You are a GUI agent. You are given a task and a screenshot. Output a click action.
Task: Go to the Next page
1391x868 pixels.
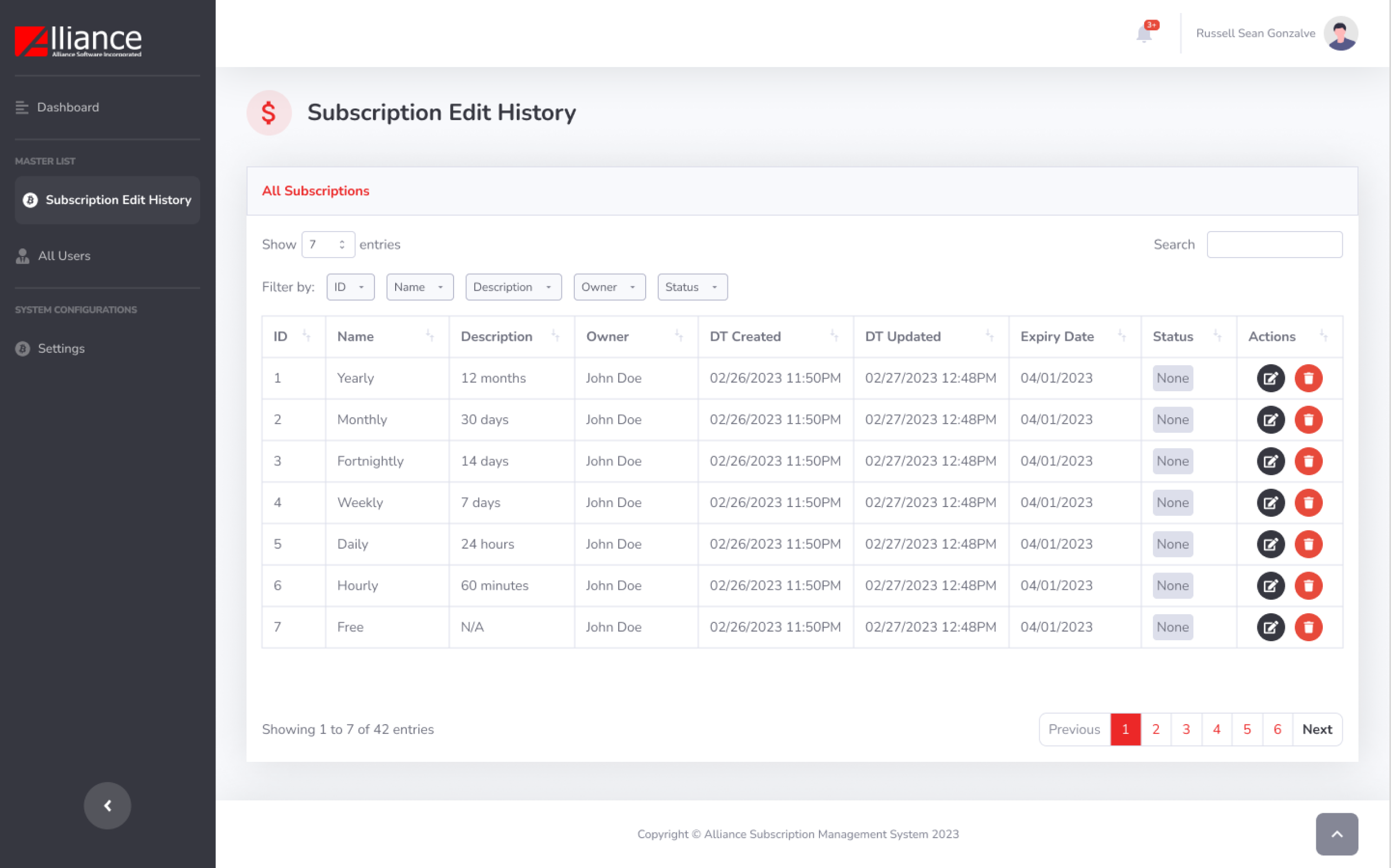click(x=1316, y=729)
